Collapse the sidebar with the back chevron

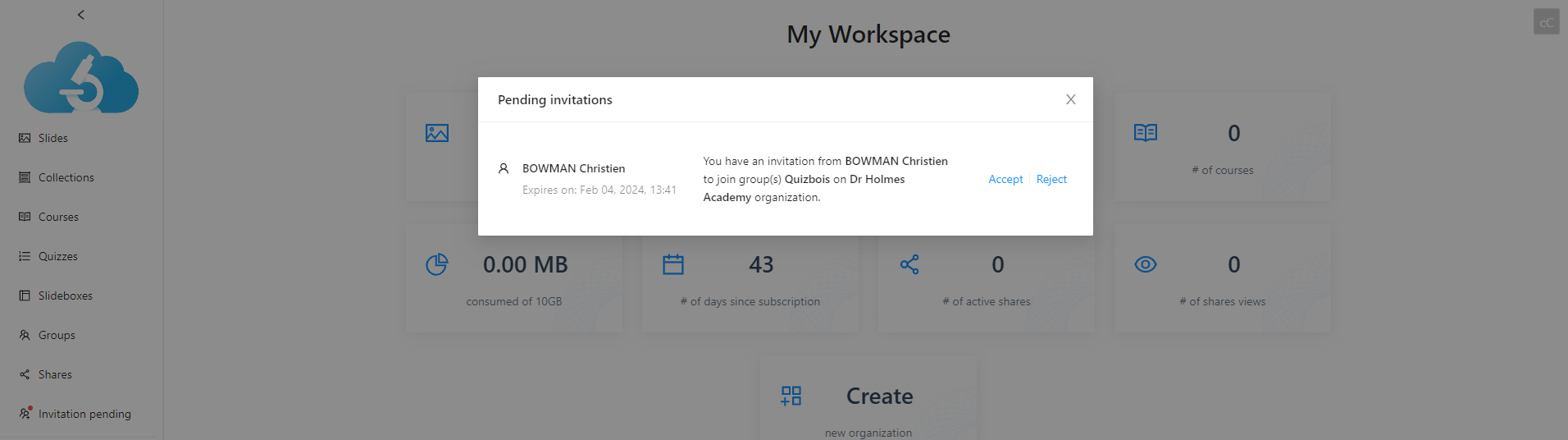click(x=80, y=15)
